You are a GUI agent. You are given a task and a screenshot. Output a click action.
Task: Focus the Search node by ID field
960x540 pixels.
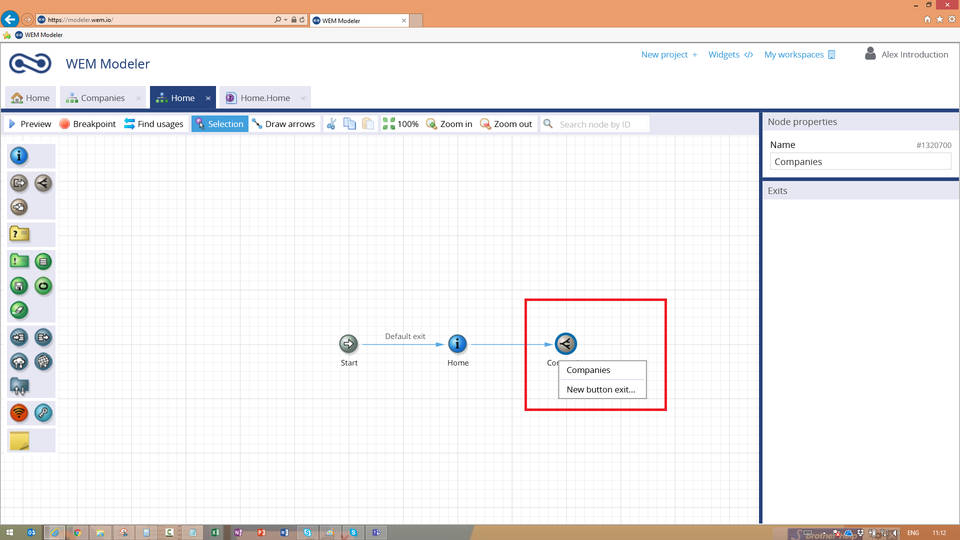[595, 124]
